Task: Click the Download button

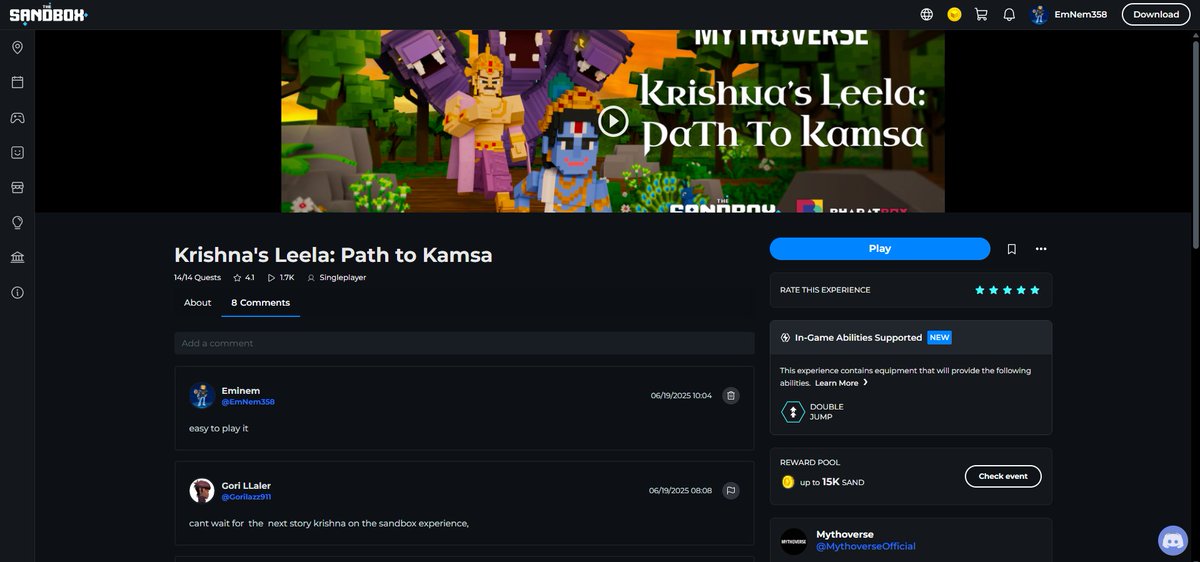Action: (1156, 14)
